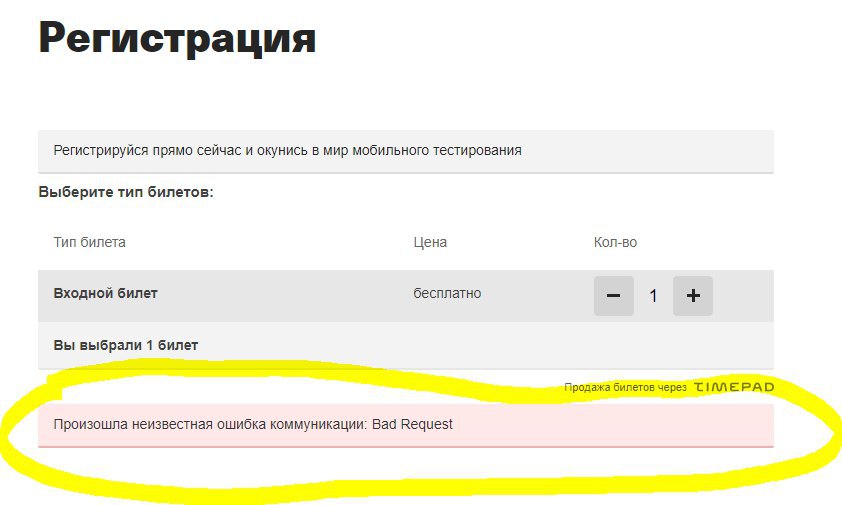This screenshot has width=842, height=505.
Task: Select the ticket quantity value 1
Action: tap(653, 295)
